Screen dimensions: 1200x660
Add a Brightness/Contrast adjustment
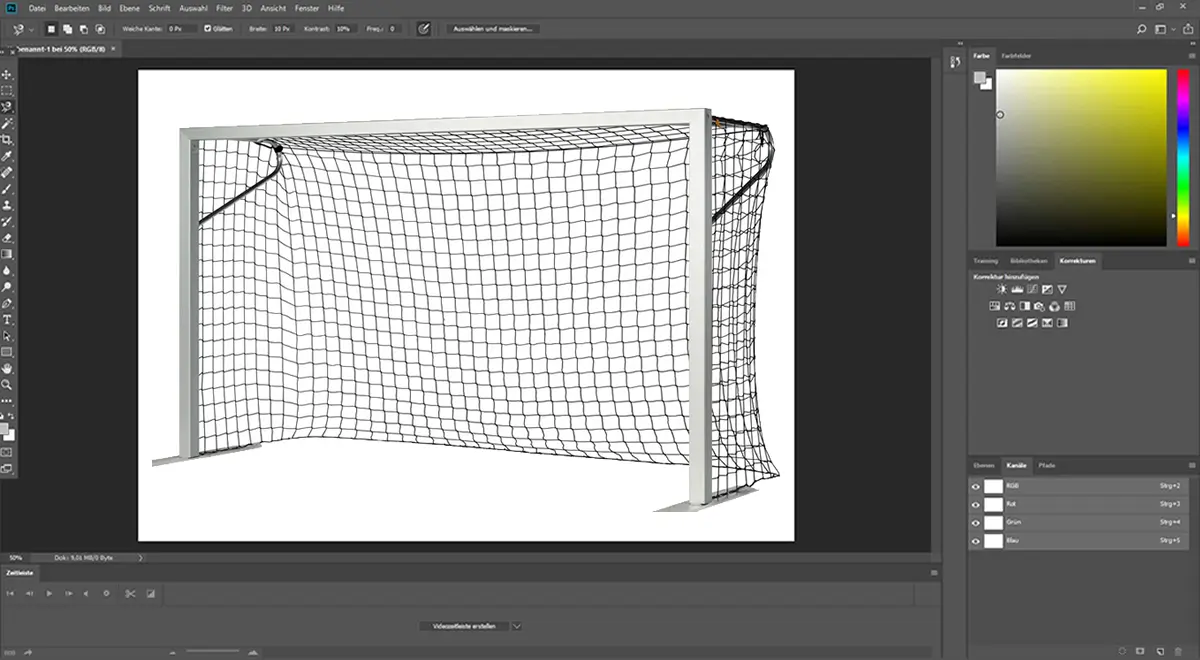1001,289
